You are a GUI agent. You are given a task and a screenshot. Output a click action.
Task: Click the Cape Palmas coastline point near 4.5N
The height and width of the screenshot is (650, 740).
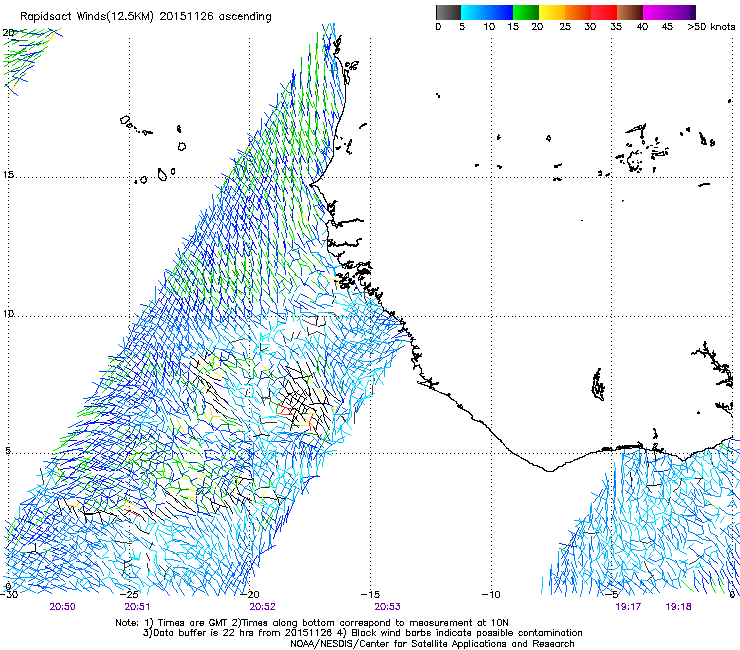point(548,470)
